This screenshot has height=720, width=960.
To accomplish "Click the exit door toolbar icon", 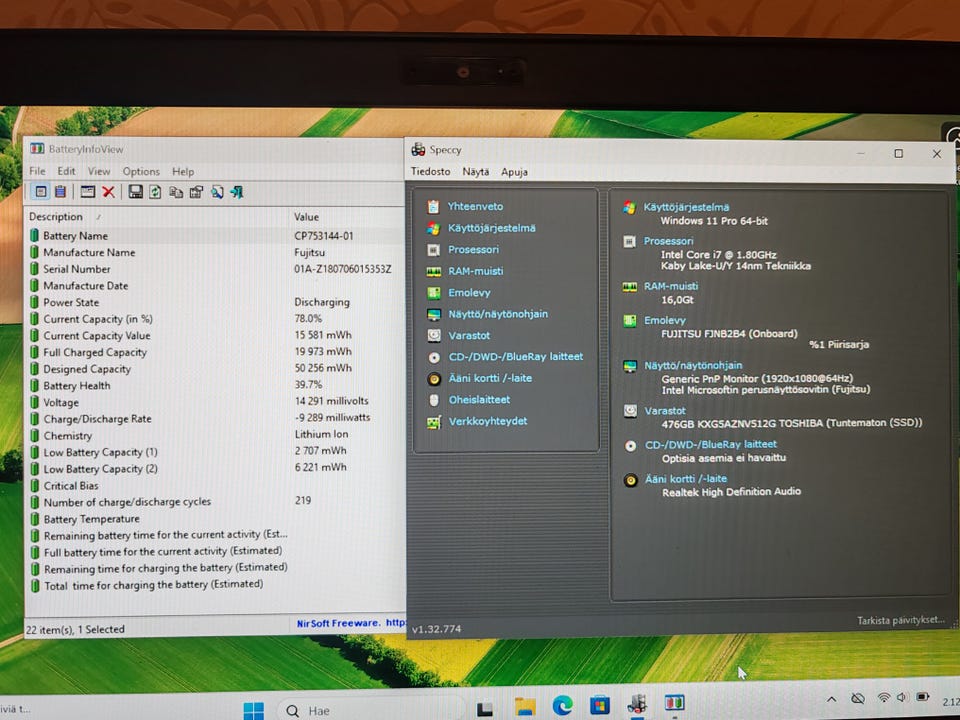I will 237,192.
